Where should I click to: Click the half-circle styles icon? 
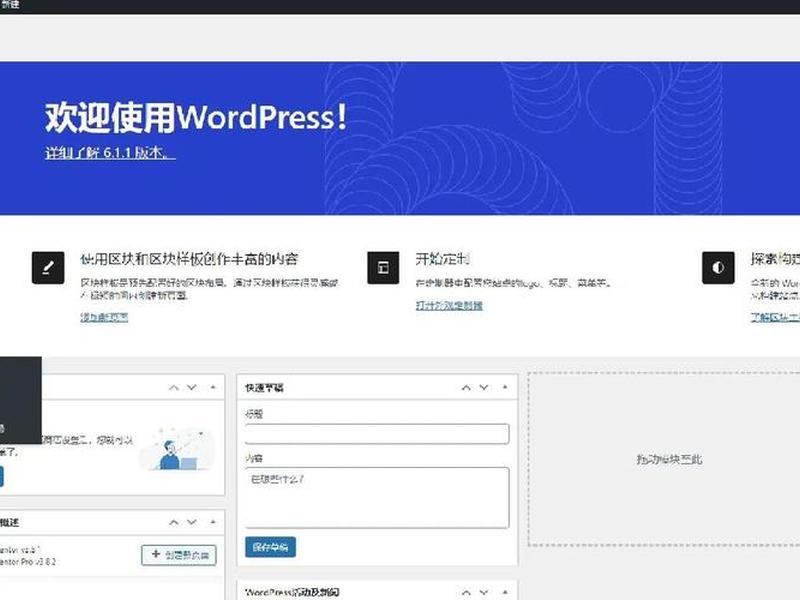(718, 267)
